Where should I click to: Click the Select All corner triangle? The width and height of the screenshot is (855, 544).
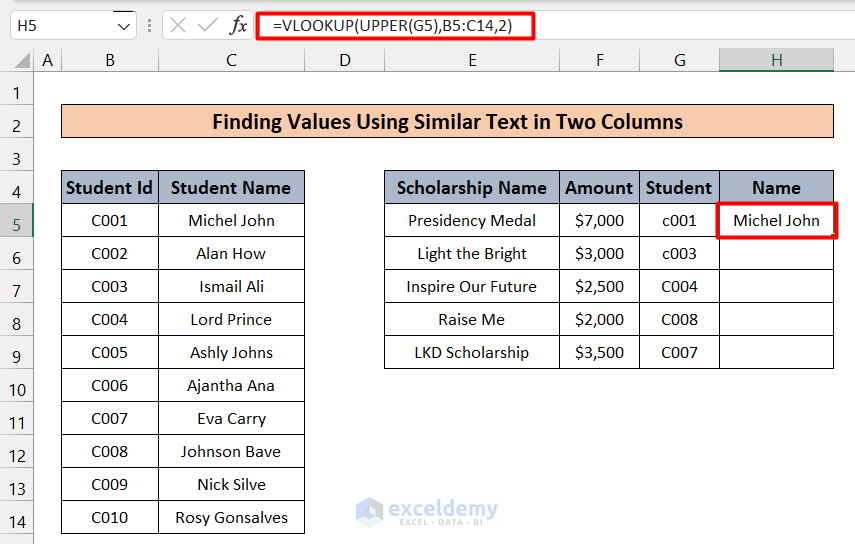tap(21, 59)
